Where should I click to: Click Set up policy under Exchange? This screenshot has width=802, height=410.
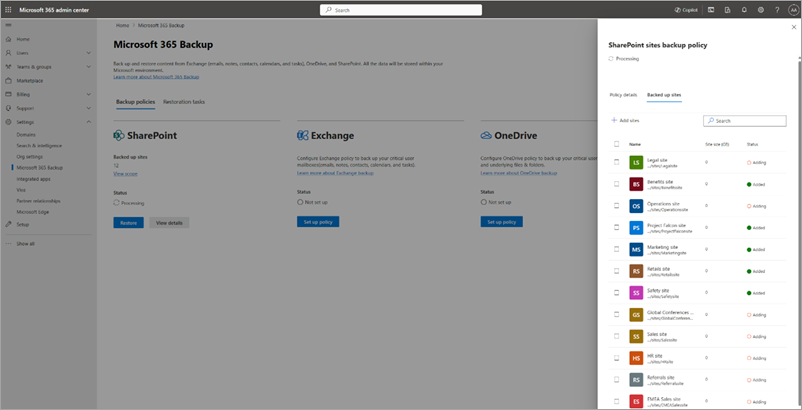click(318, 222)
